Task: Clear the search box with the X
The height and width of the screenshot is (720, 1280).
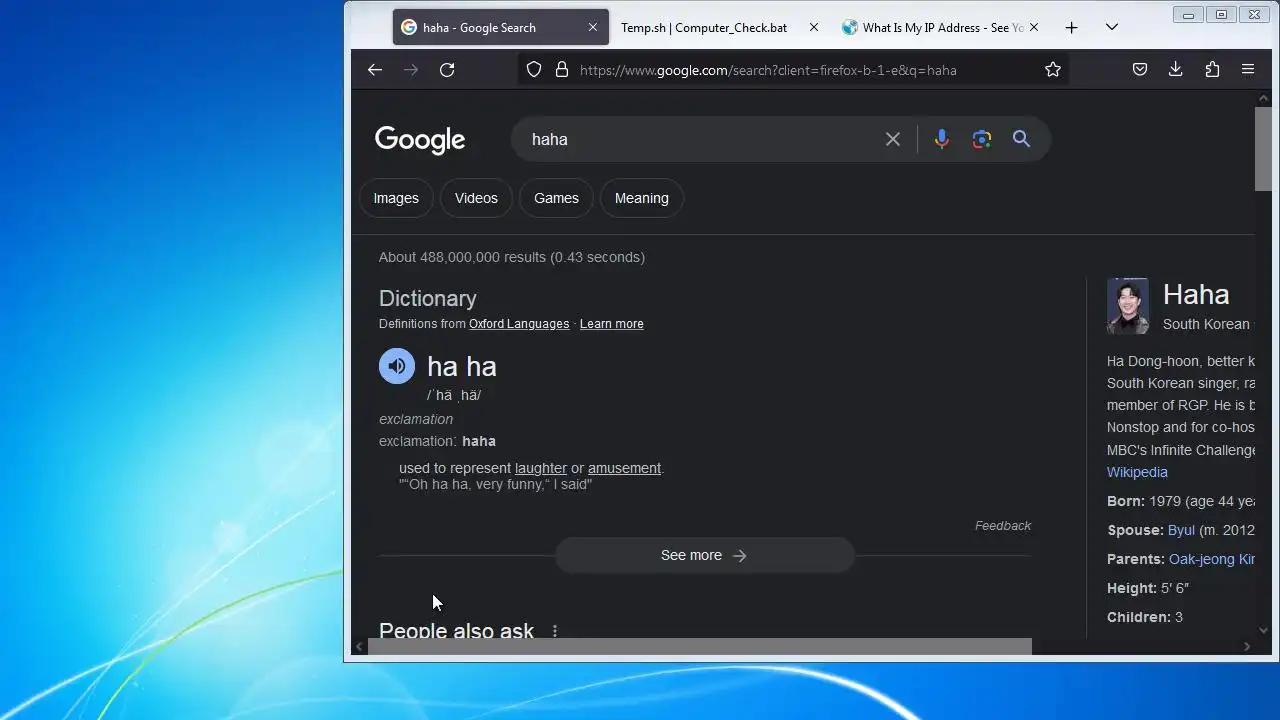Action: tap(893, 139)
